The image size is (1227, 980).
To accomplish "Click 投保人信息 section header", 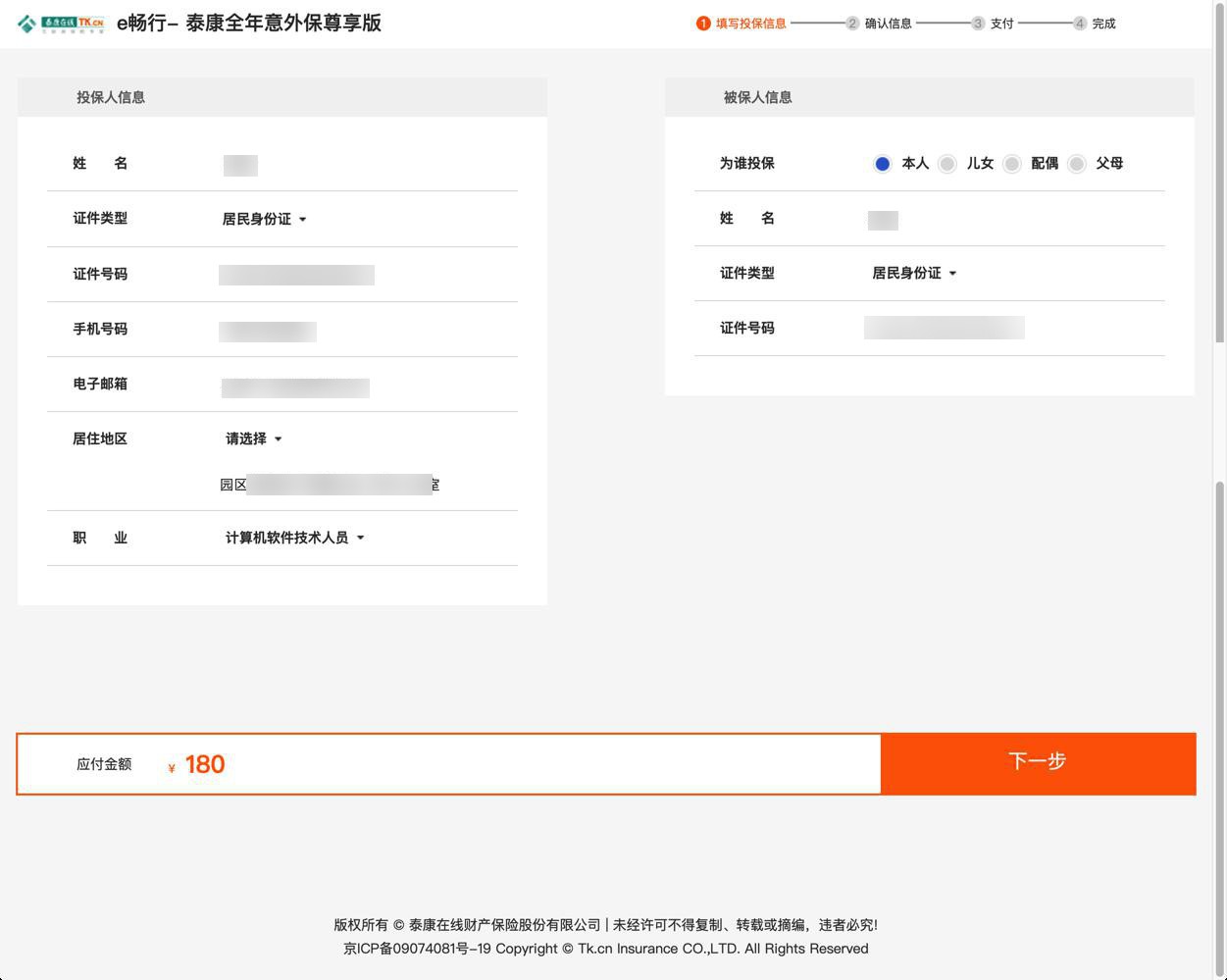I will coord(282,97).
